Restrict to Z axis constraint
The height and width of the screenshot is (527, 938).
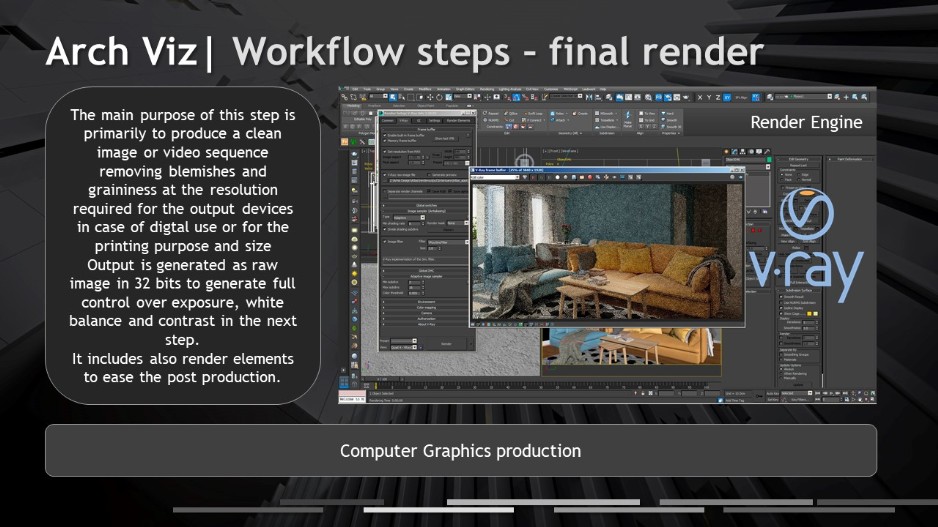tap(718, 98)
